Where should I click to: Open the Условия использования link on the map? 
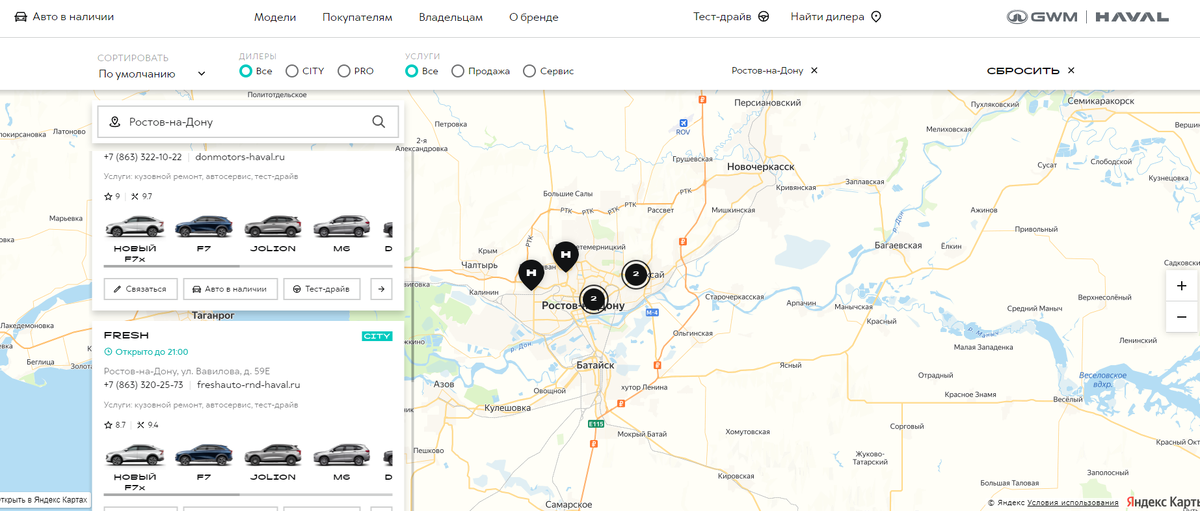(x=1073, y=503)
